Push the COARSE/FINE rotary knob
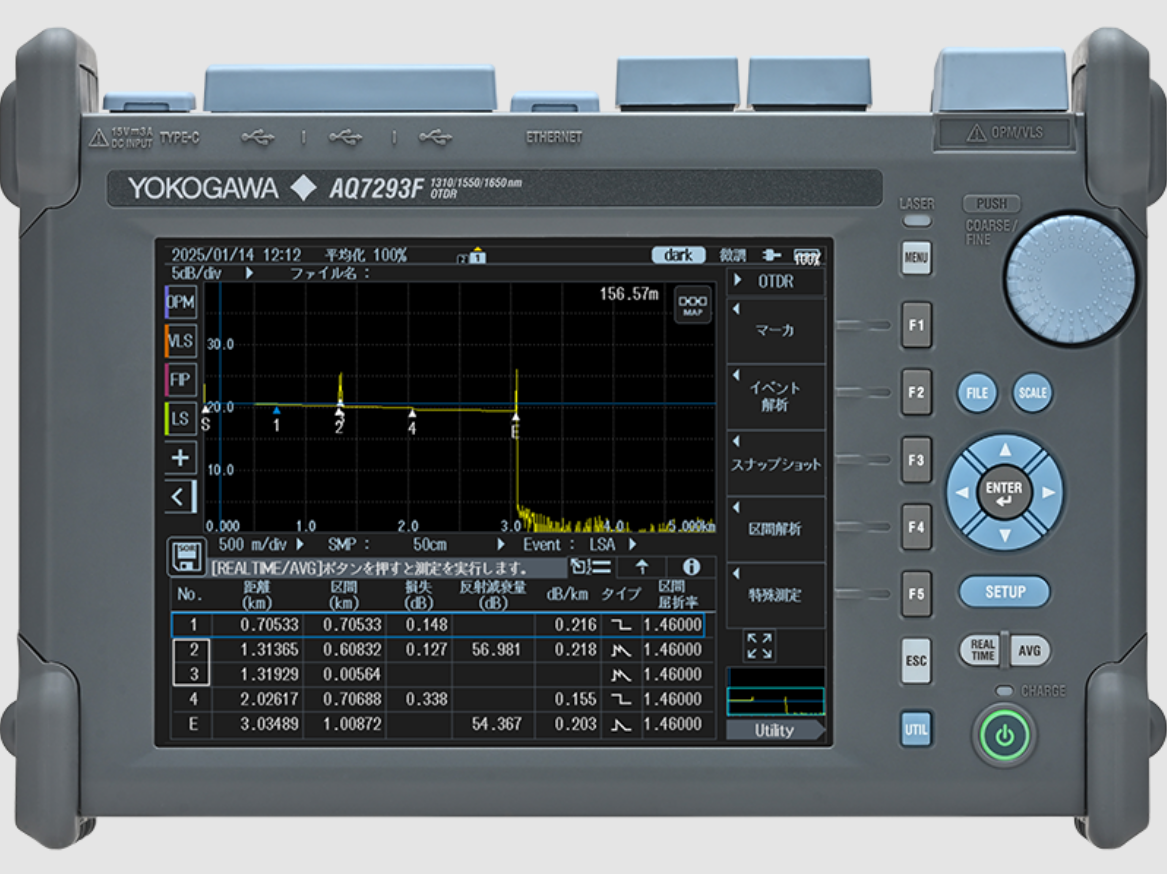 [x=1070, y=279]
